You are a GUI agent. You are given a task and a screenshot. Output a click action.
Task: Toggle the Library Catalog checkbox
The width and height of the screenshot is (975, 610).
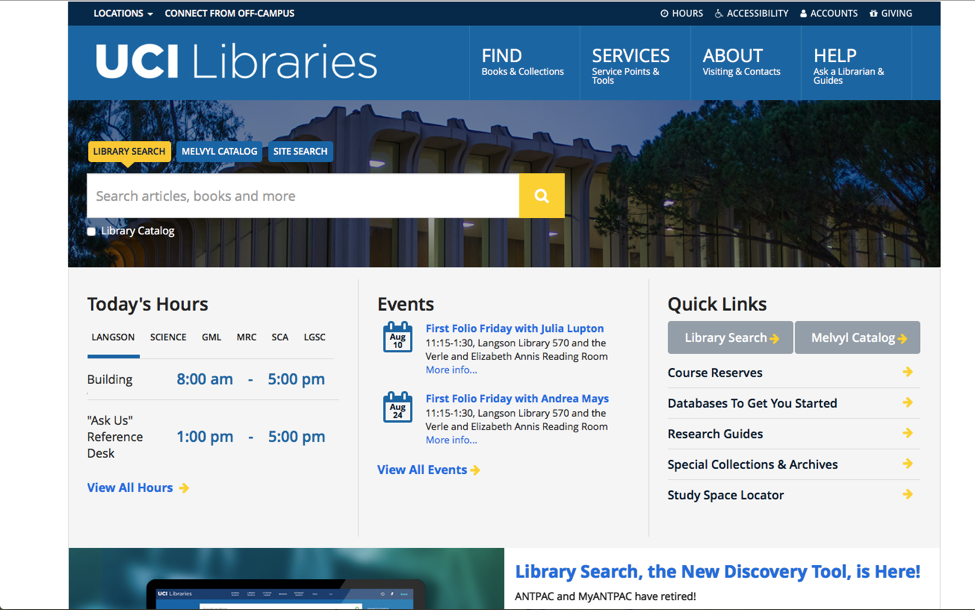coord(91,231)
